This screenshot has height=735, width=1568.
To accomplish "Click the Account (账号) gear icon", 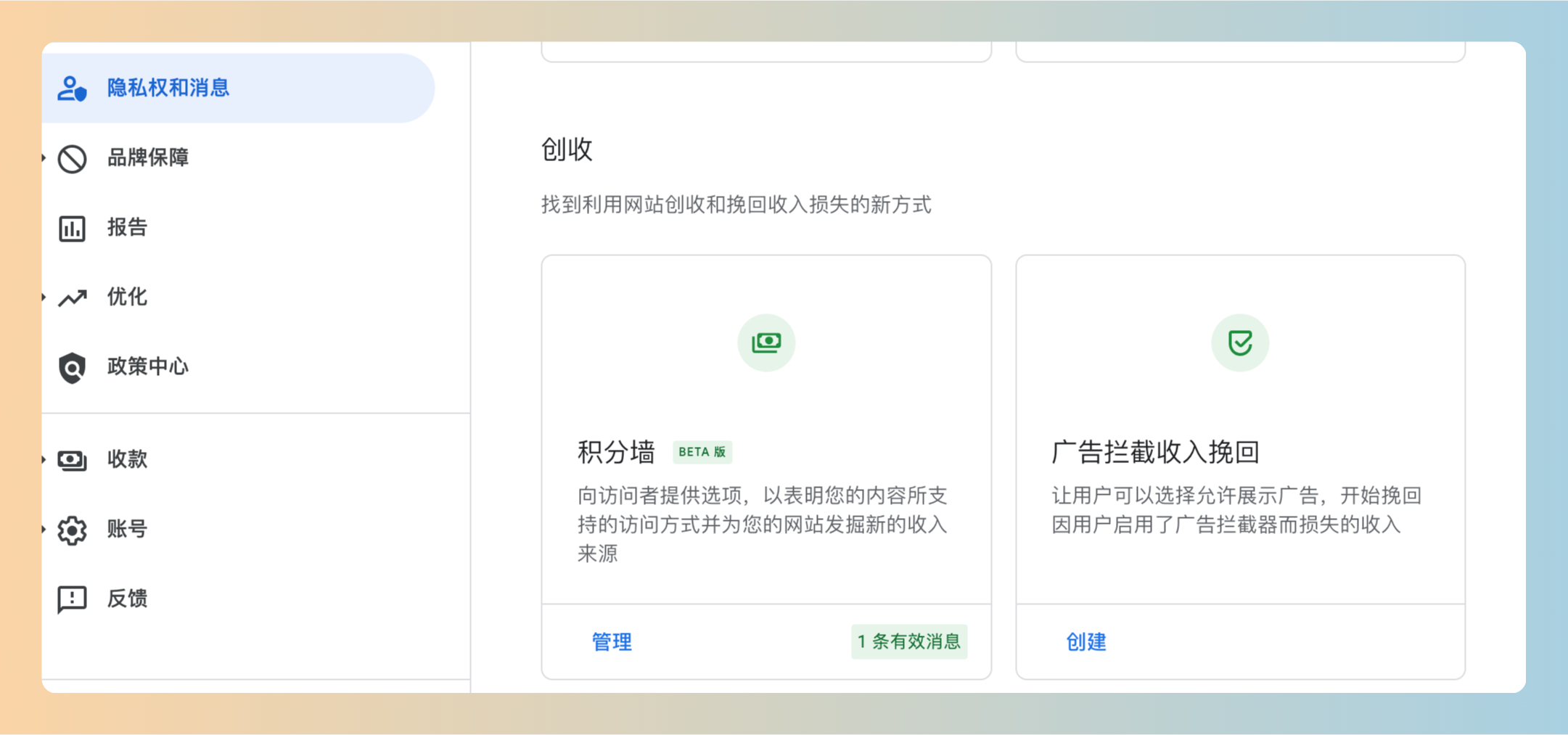I will [72, 530].
